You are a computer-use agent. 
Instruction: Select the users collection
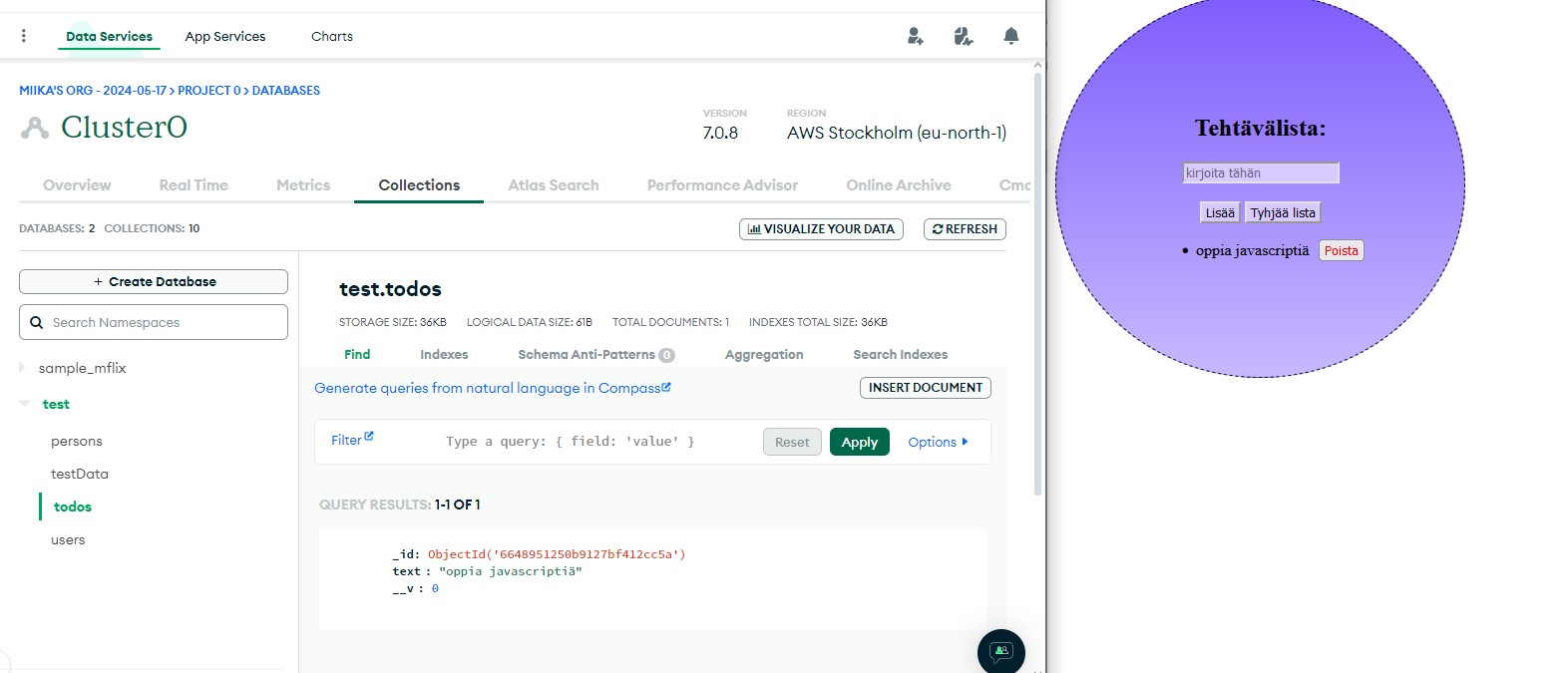[68, 539]
